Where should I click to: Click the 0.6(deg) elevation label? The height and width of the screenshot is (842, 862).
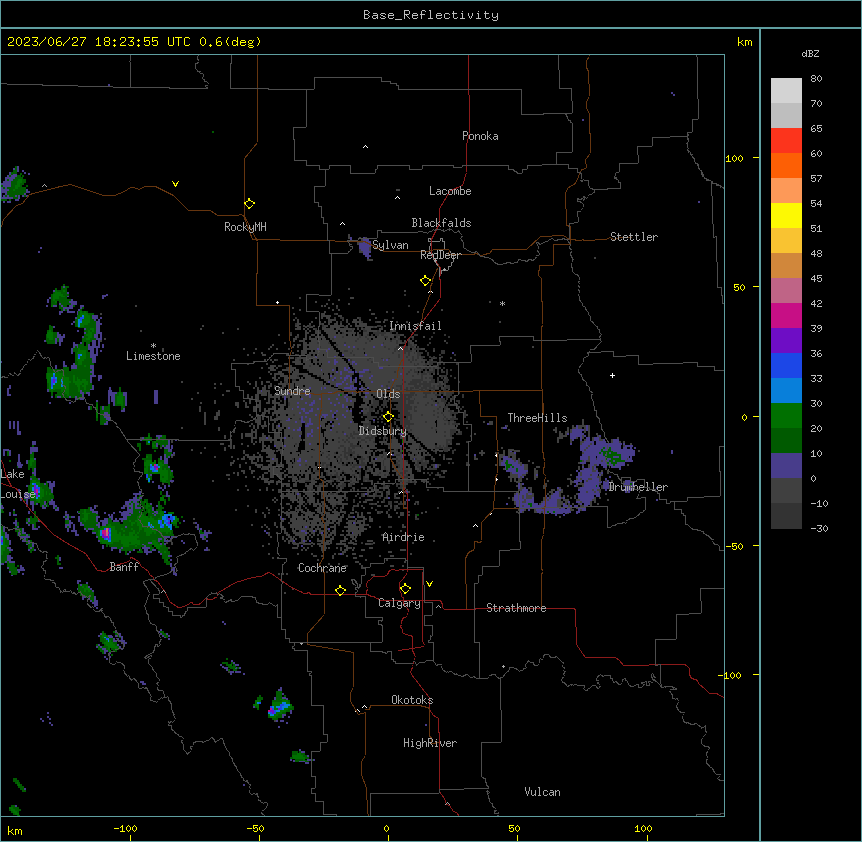[230, 42]
